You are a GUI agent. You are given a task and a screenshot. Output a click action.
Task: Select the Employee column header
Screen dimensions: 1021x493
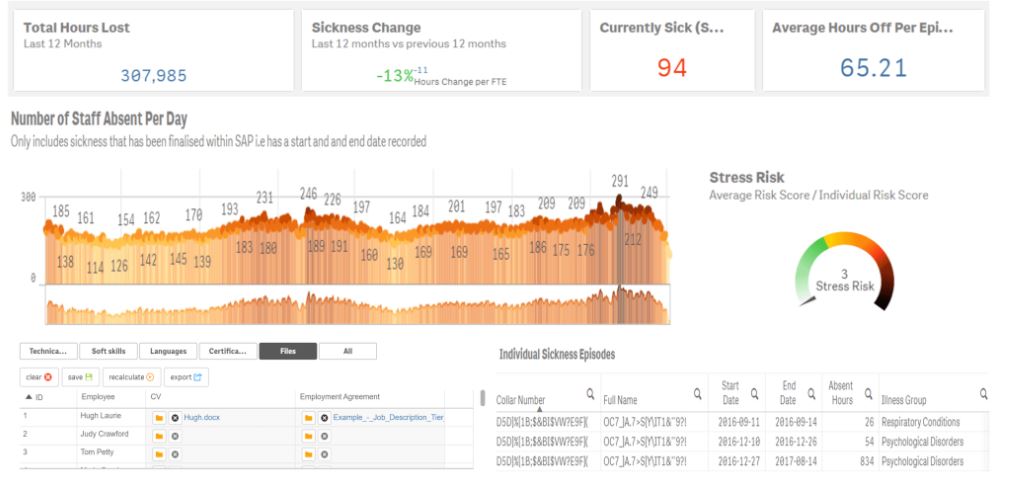coord(98,397)
